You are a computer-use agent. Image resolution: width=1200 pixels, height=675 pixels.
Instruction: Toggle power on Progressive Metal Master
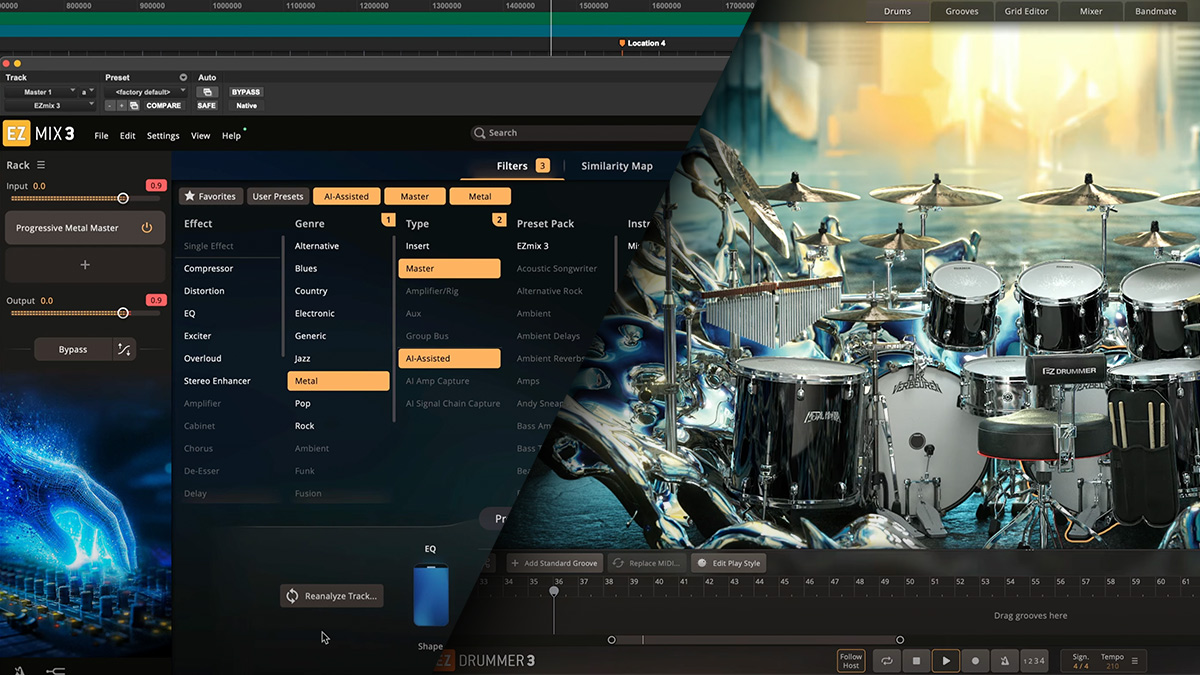(x=147, y=228)
